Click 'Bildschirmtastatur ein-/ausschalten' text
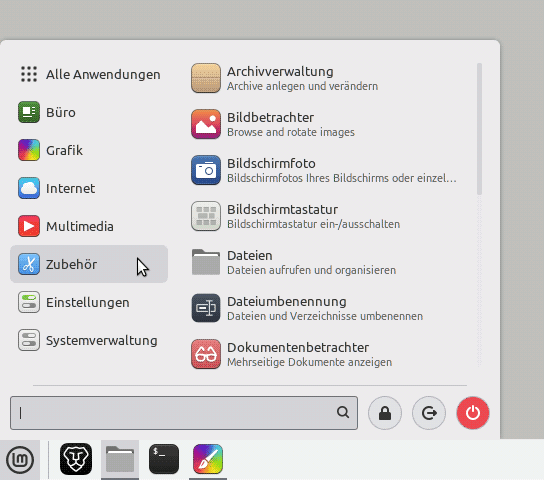 [313, 224]
